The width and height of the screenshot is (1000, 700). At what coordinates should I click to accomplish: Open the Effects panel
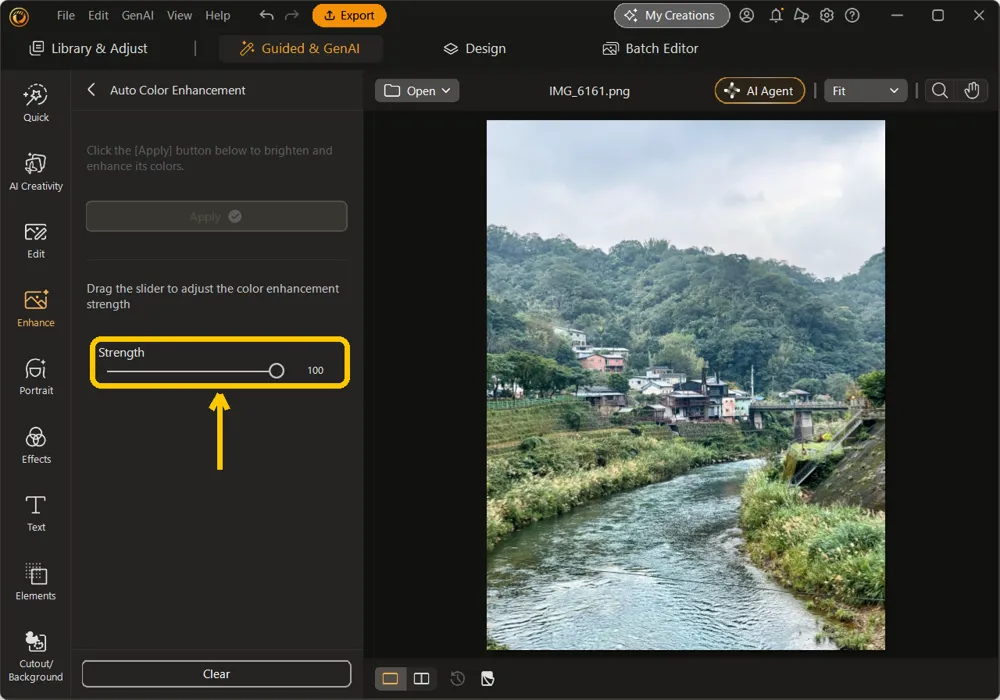36,446
